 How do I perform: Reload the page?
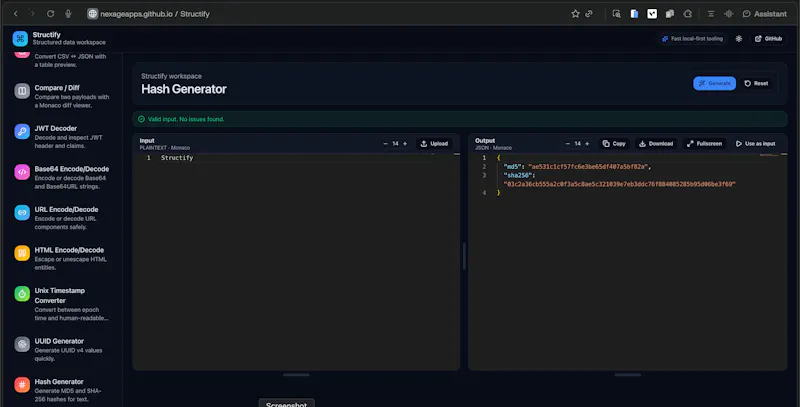point(51,14)
